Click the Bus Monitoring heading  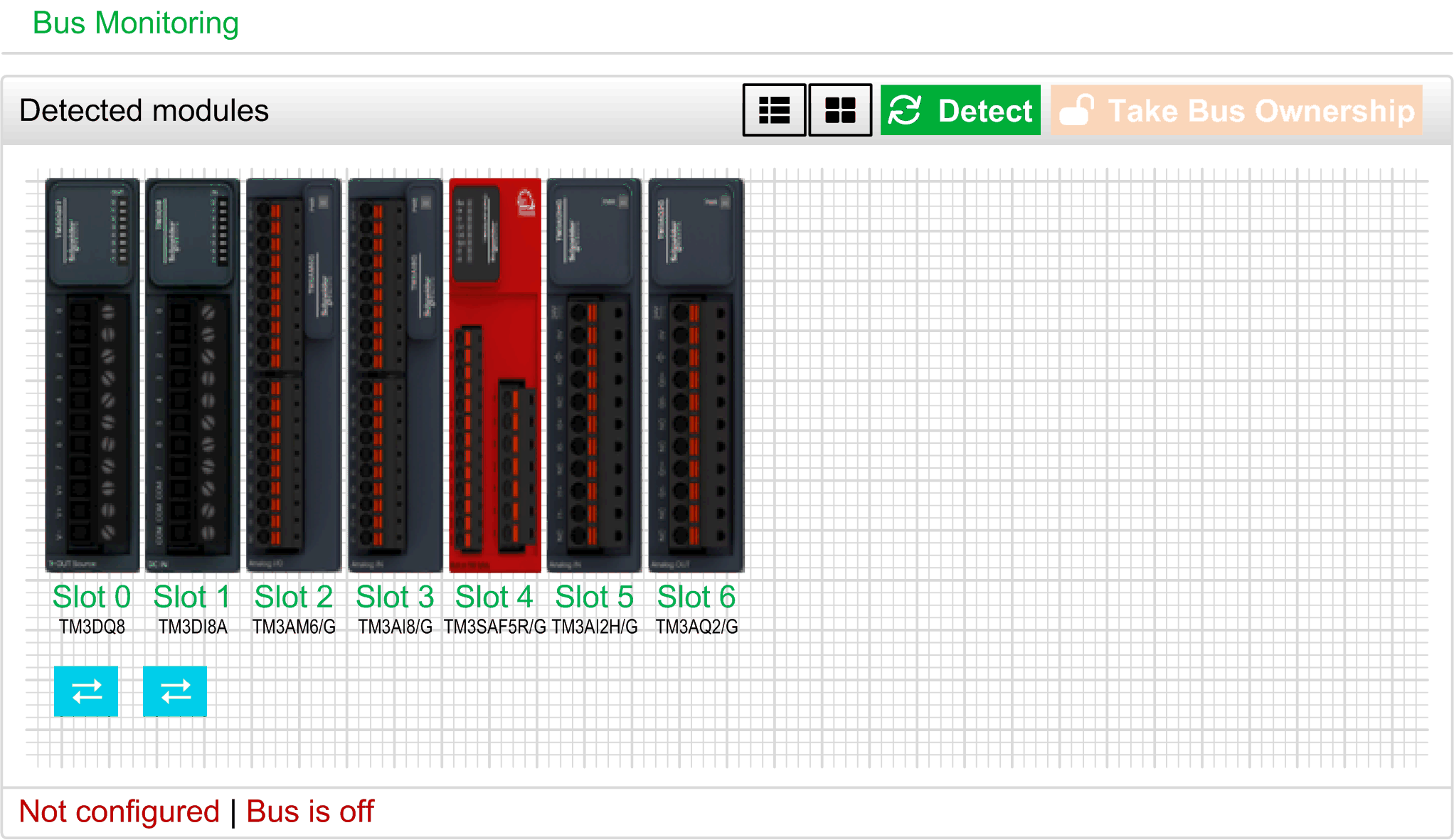pyautogui.click(x=136, y=23)
